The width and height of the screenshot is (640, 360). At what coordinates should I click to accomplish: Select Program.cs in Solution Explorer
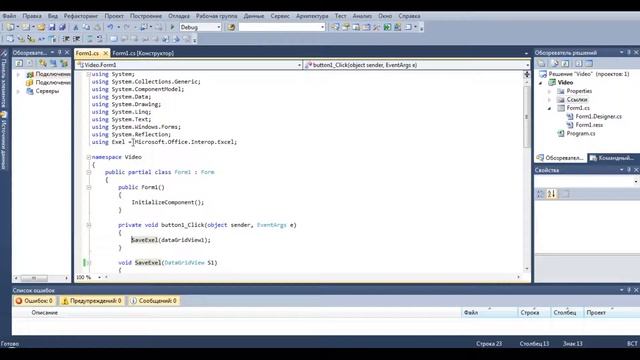pos(581,133)
